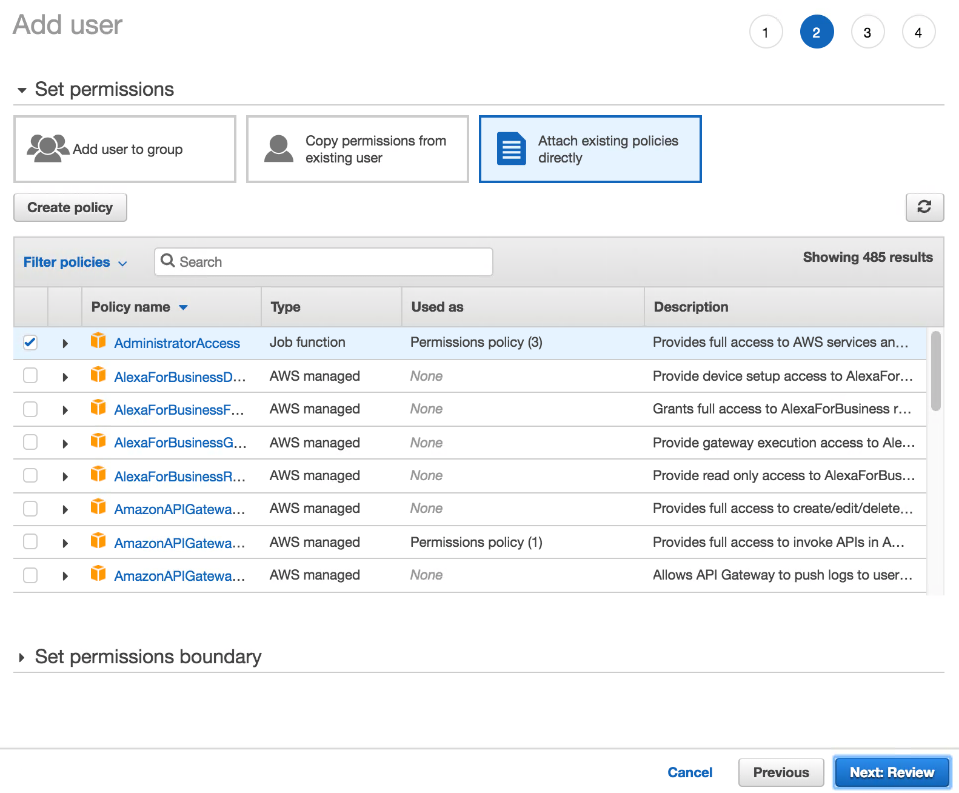Viewport: 959px width, 793px height.
Task: Check the checkbox for the invoke APIs policy row
Action: click(30, 542)
